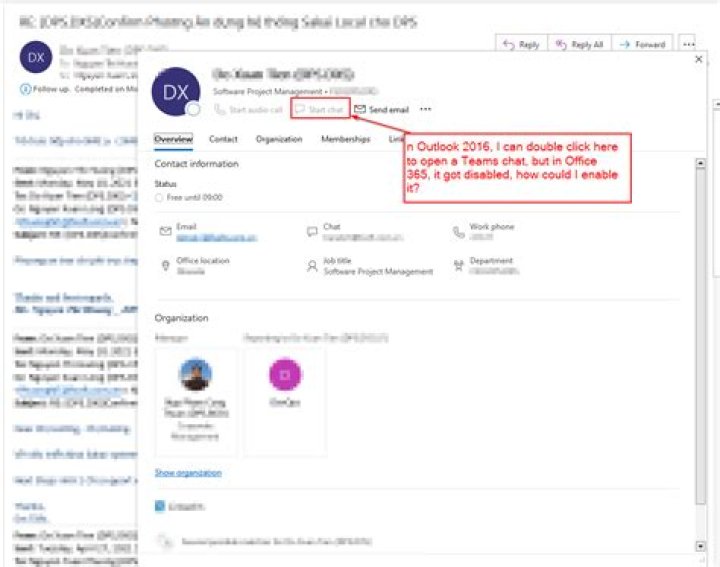Click the envelope icon beside Email
The width and height of the screenshot is (720, 567).
[165, 231]
